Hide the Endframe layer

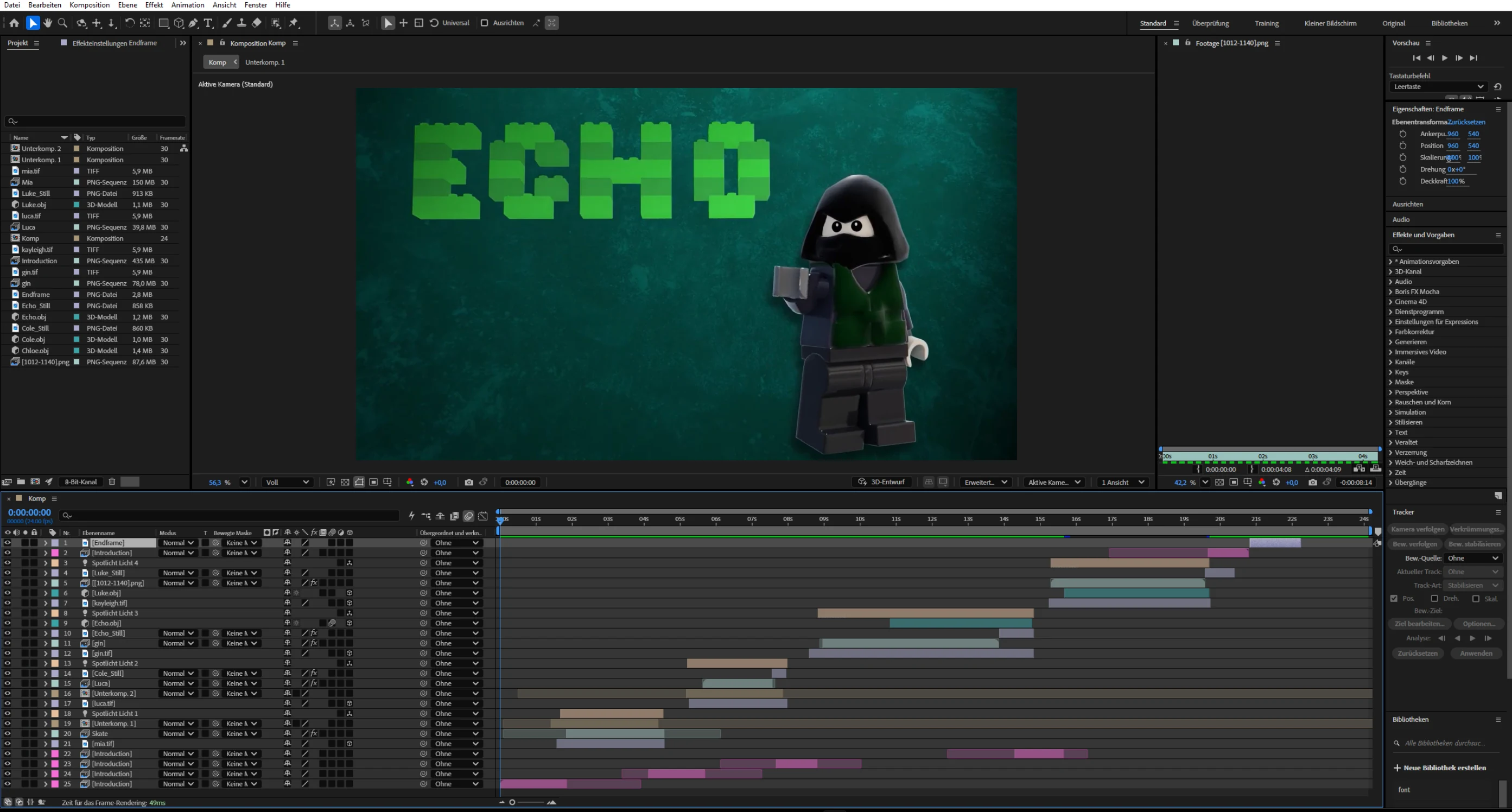(8, 543)
